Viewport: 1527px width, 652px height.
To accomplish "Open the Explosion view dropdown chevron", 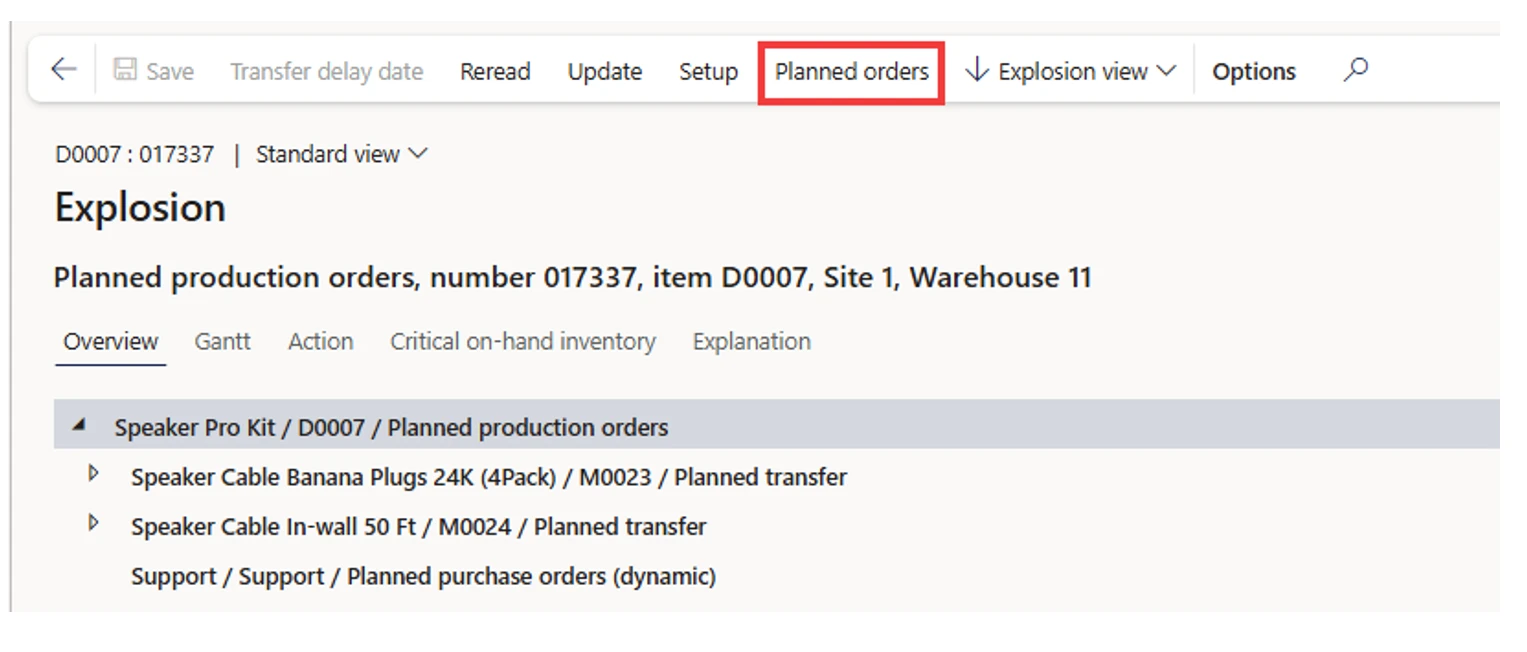I will pyautogui.click(x=1165, y=71).
